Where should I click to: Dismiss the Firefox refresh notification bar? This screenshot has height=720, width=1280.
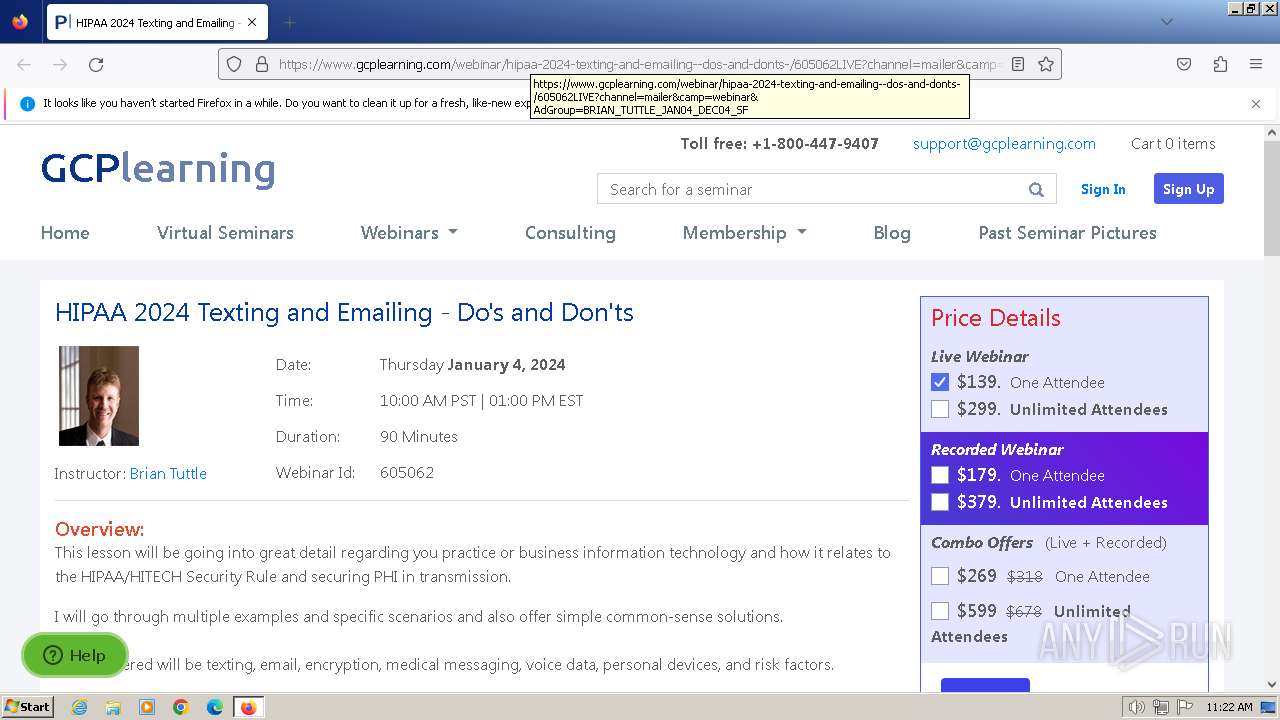click(1256, 103)
